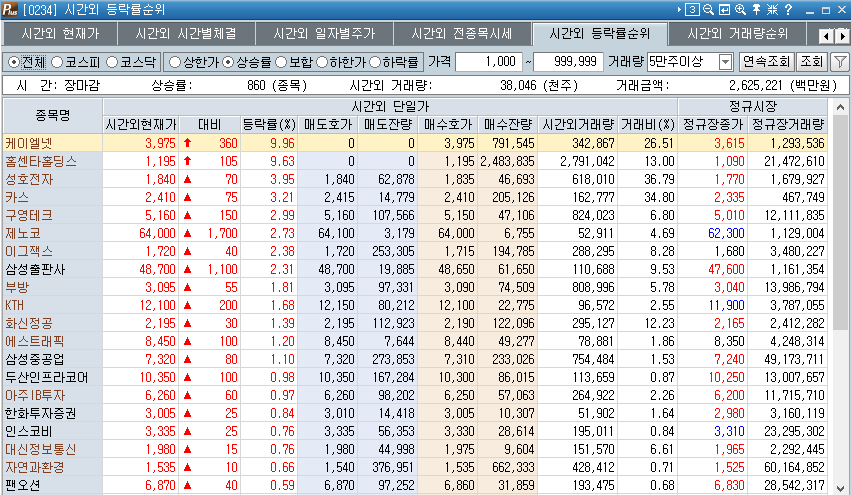Select the 카스 stock name

17,197
